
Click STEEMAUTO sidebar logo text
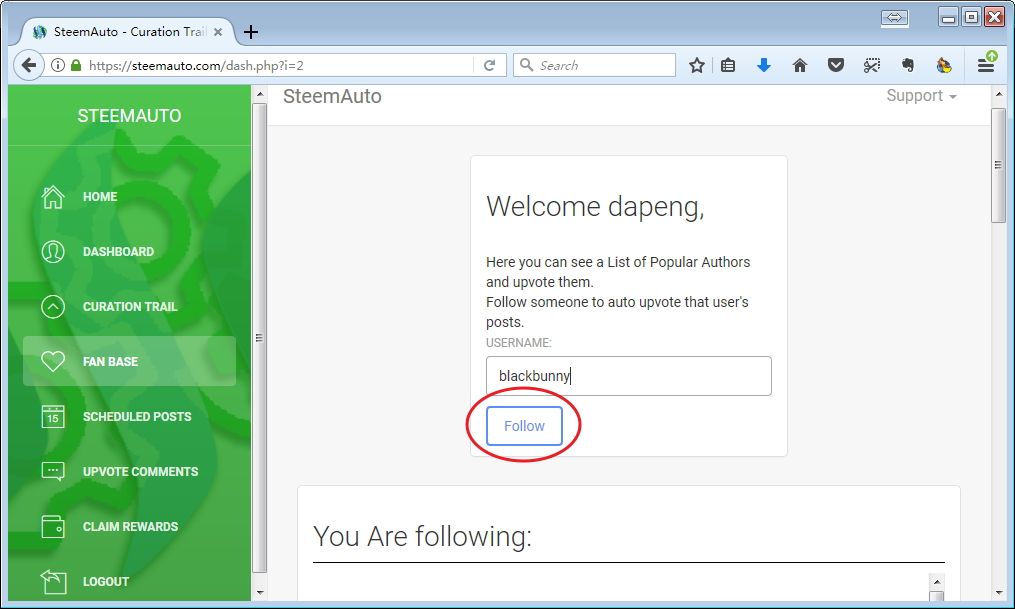pyautogui.click(x=129, y=116)
